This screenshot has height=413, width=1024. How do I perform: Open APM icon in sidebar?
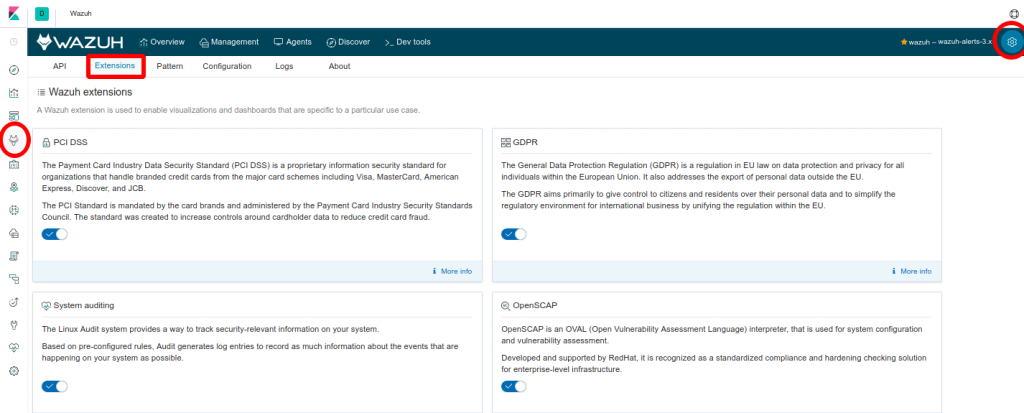(x=14, y=279)
